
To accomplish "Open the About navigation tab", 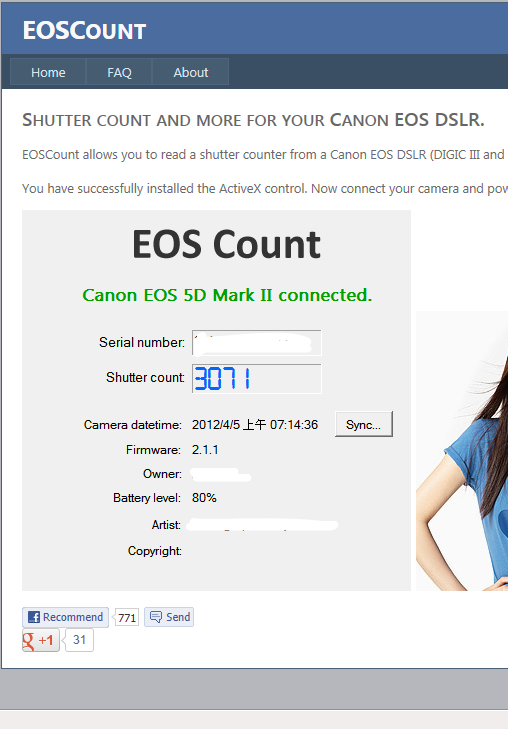I will pos(191,72).
